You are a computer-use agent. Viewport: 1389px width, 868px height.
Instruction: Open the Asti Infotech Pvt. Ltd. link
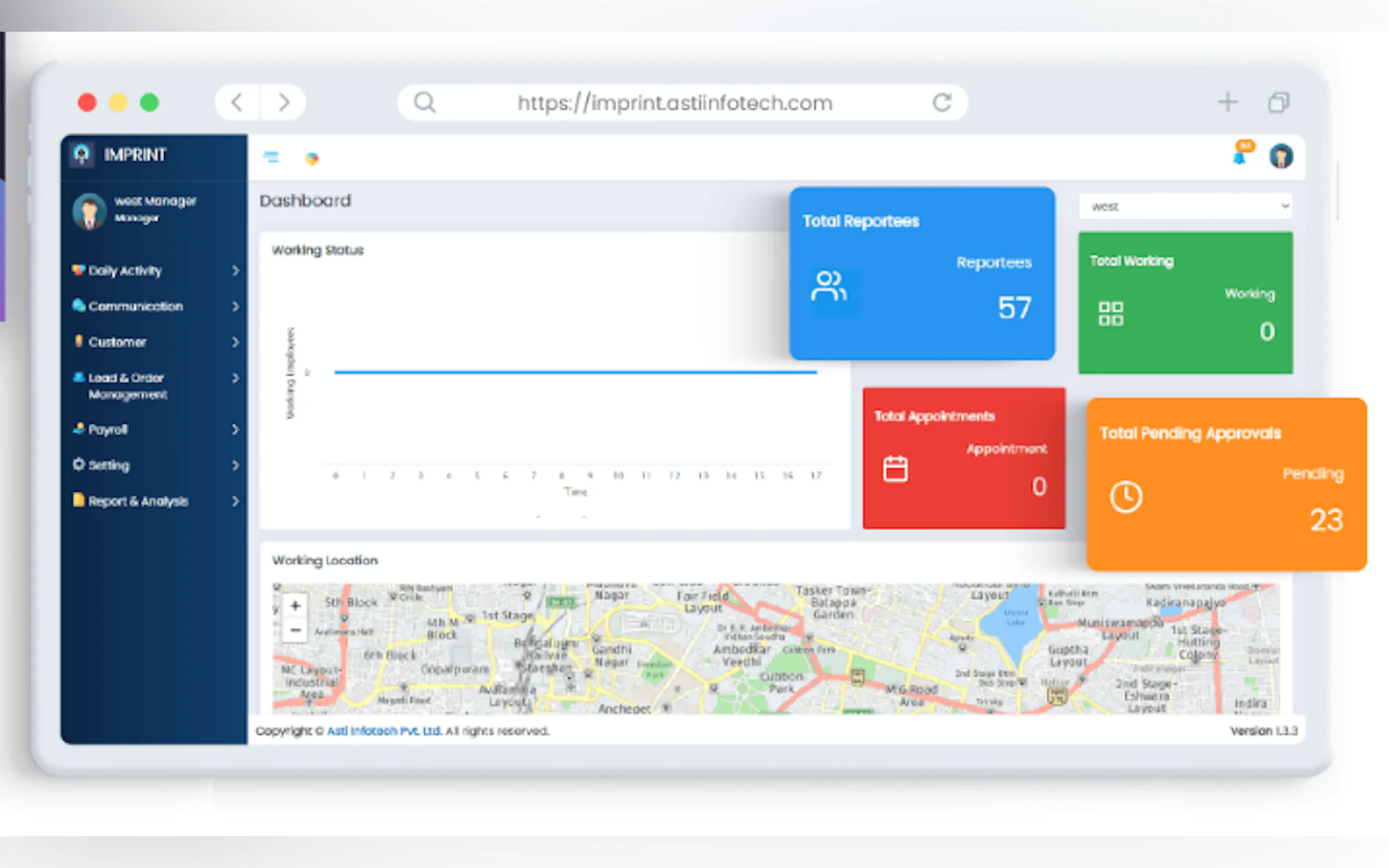click(384, 731)
